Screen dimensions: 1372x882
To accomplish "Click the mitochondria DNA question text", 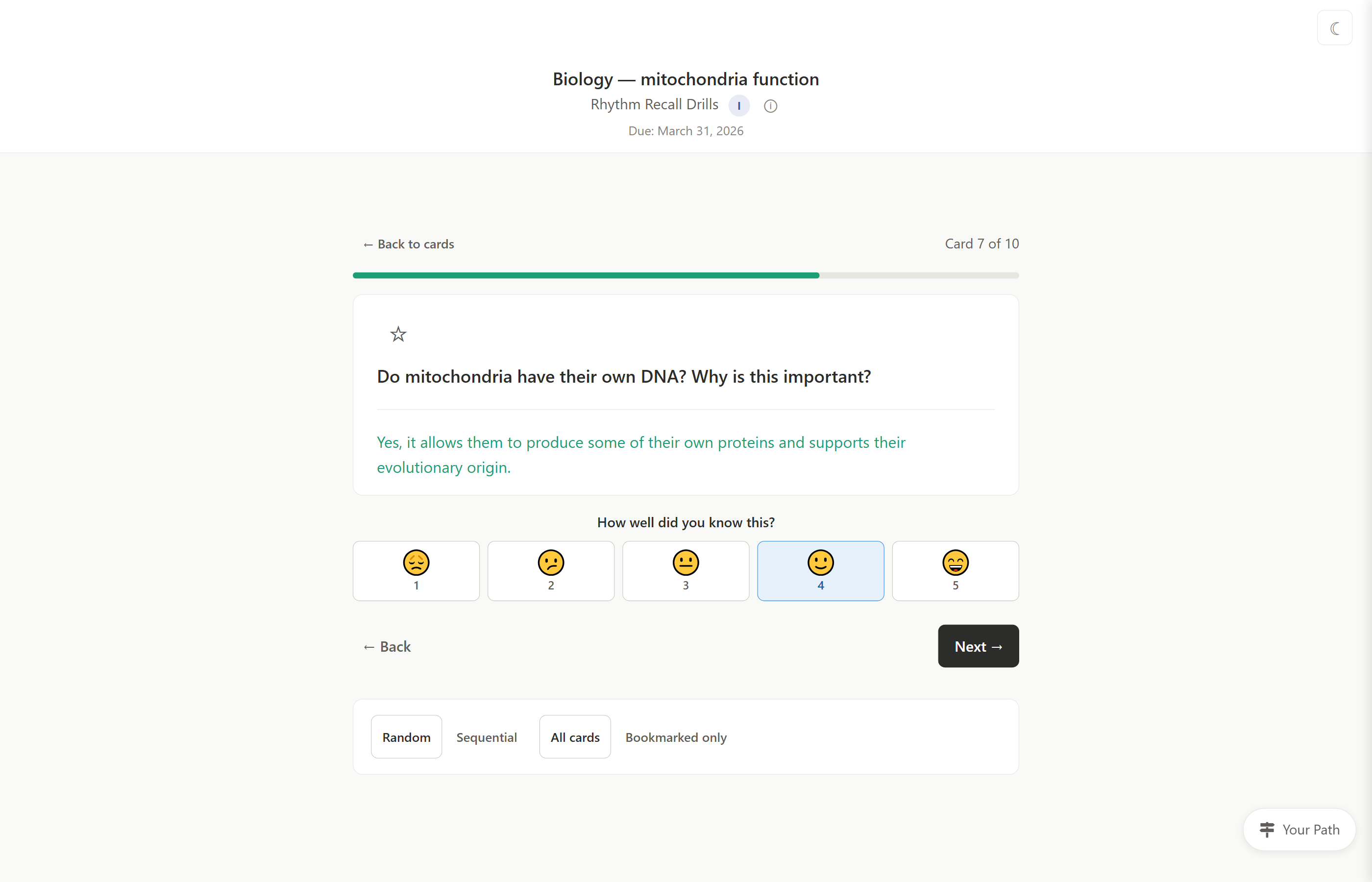I will [624, 377].
